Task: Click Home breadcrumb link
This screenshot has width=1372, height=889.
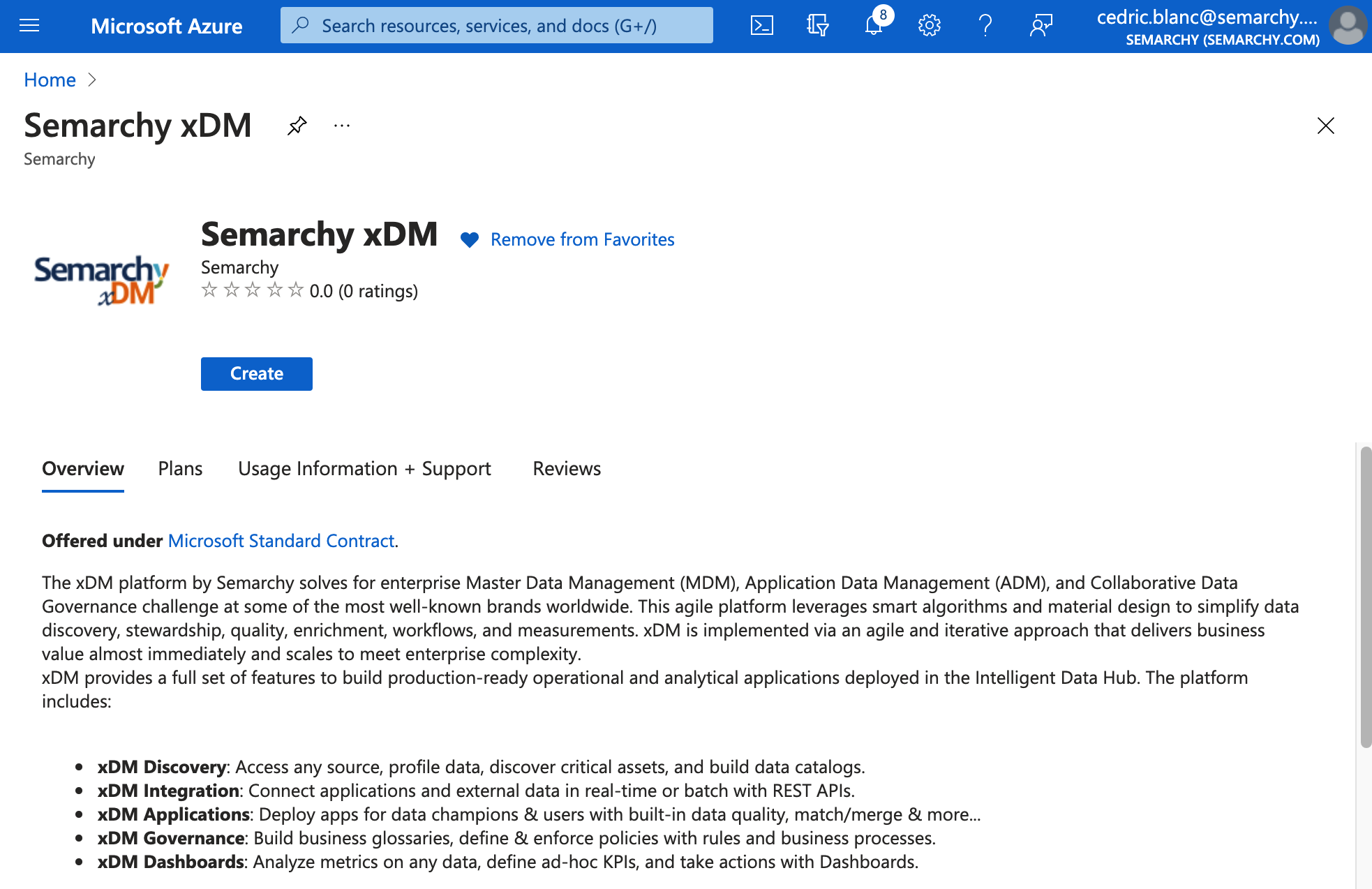Action: (50, 80)
